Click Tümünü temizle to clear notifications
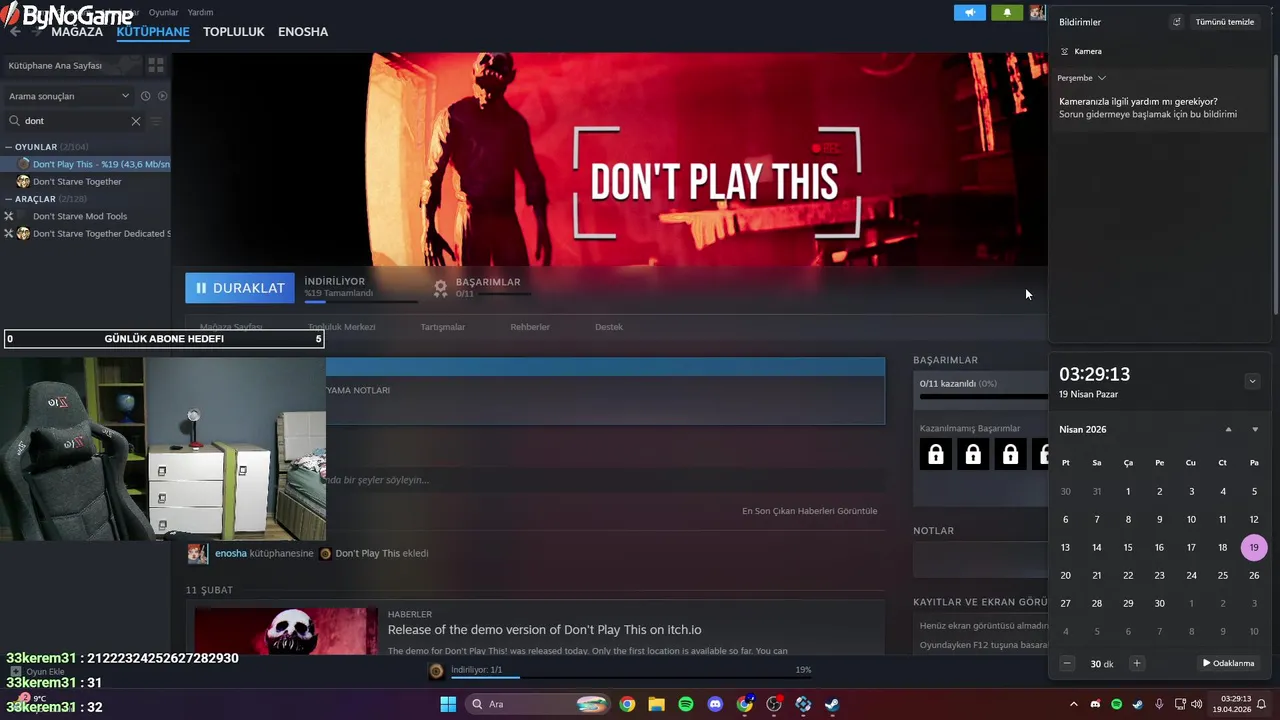This screenshot has height=720, width=1280. click(1225, 22)
